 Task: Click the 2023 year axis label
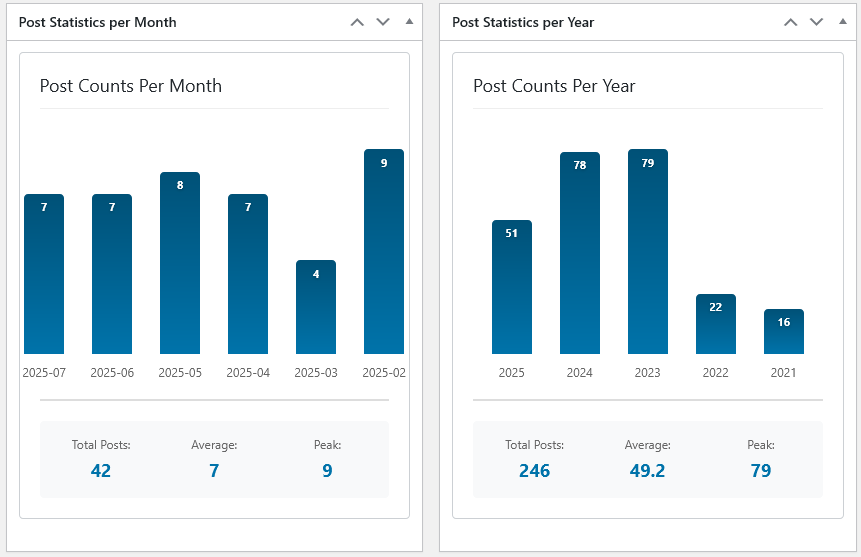[648, 372]
